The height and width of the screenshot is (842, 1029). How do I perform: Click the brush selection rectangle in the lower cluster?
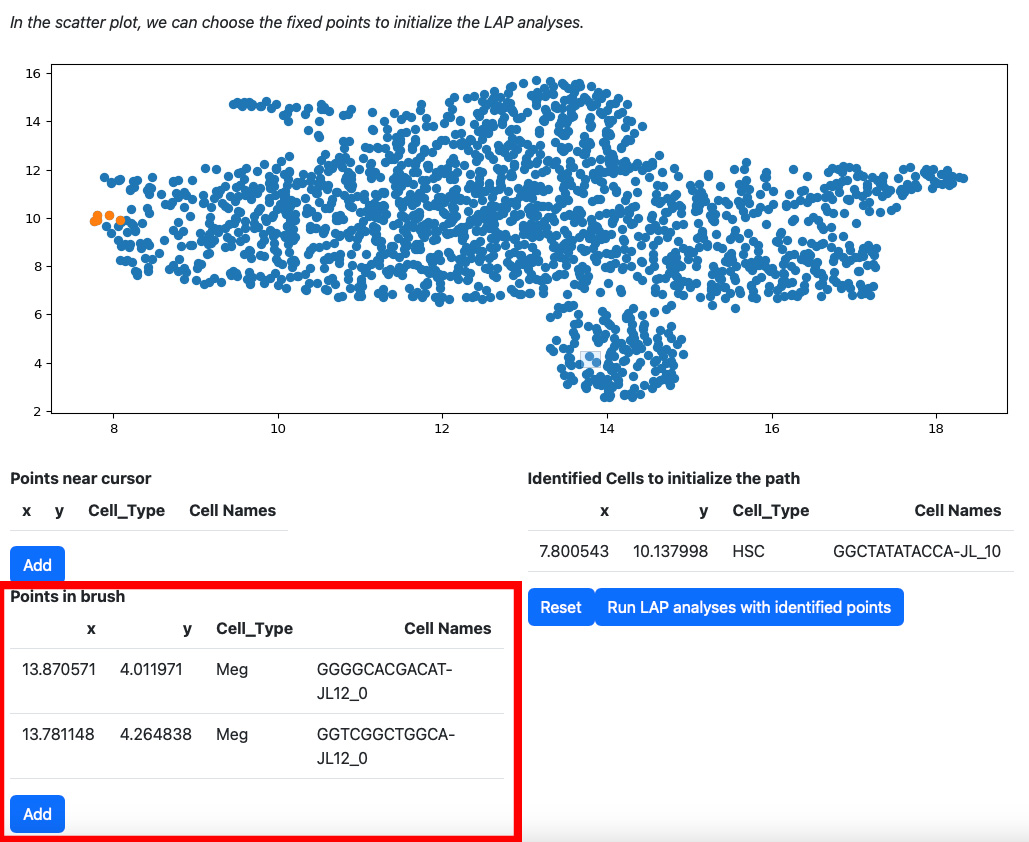click(x=590, y=359)
